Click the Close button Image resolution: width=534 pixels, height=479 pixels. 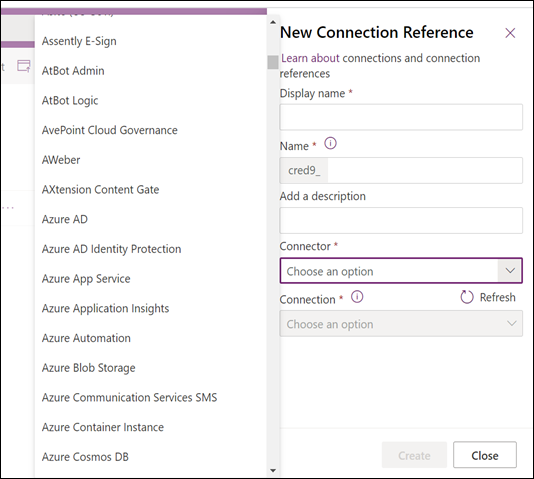tap(485, 455)
